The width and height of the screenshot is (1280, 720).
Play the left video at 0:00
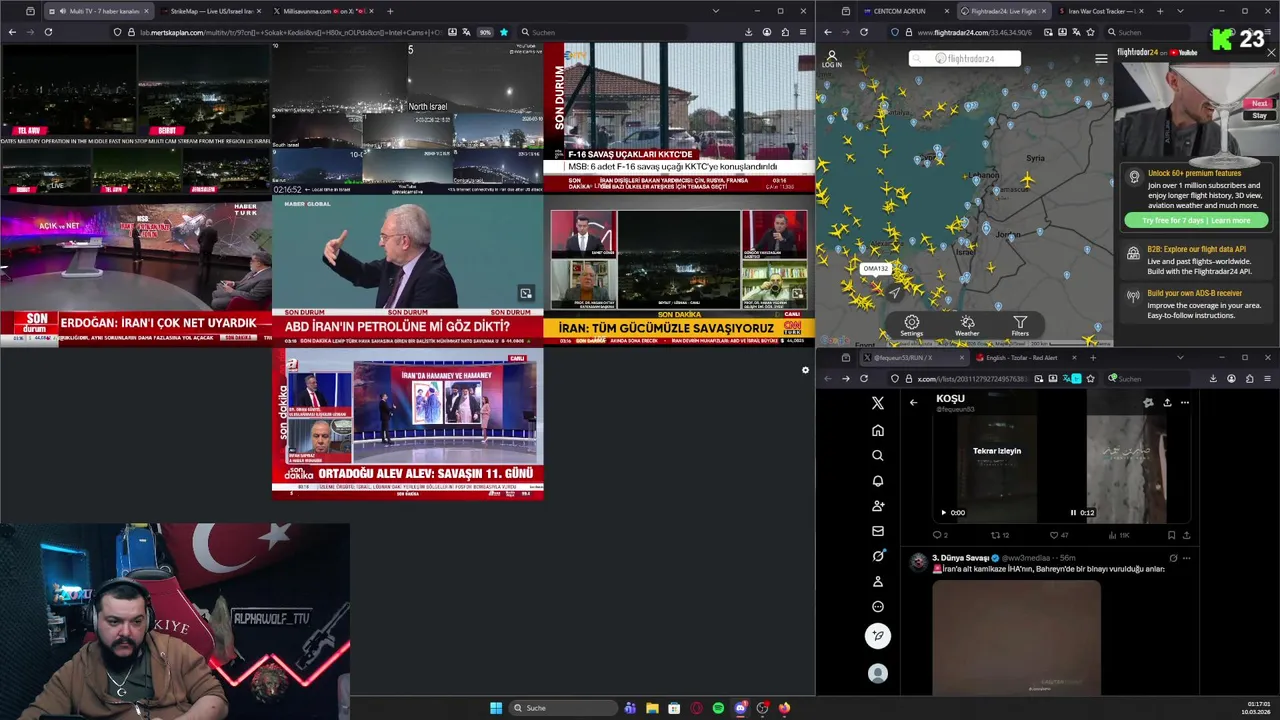pos(943,513)
